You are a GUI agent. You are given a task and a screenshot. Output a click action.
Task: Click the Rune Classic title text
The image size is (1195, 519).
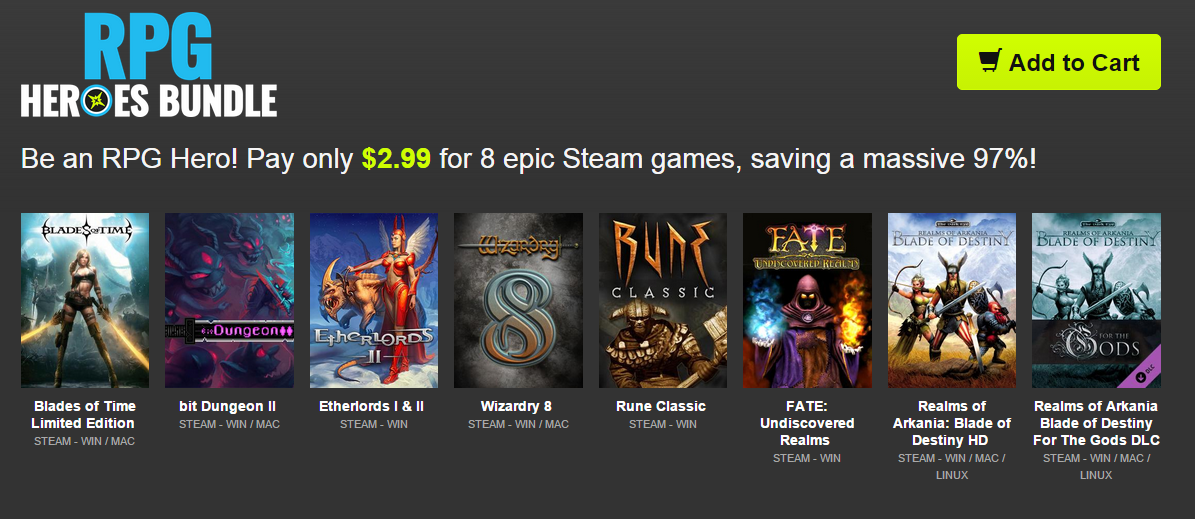pos(661,406)
